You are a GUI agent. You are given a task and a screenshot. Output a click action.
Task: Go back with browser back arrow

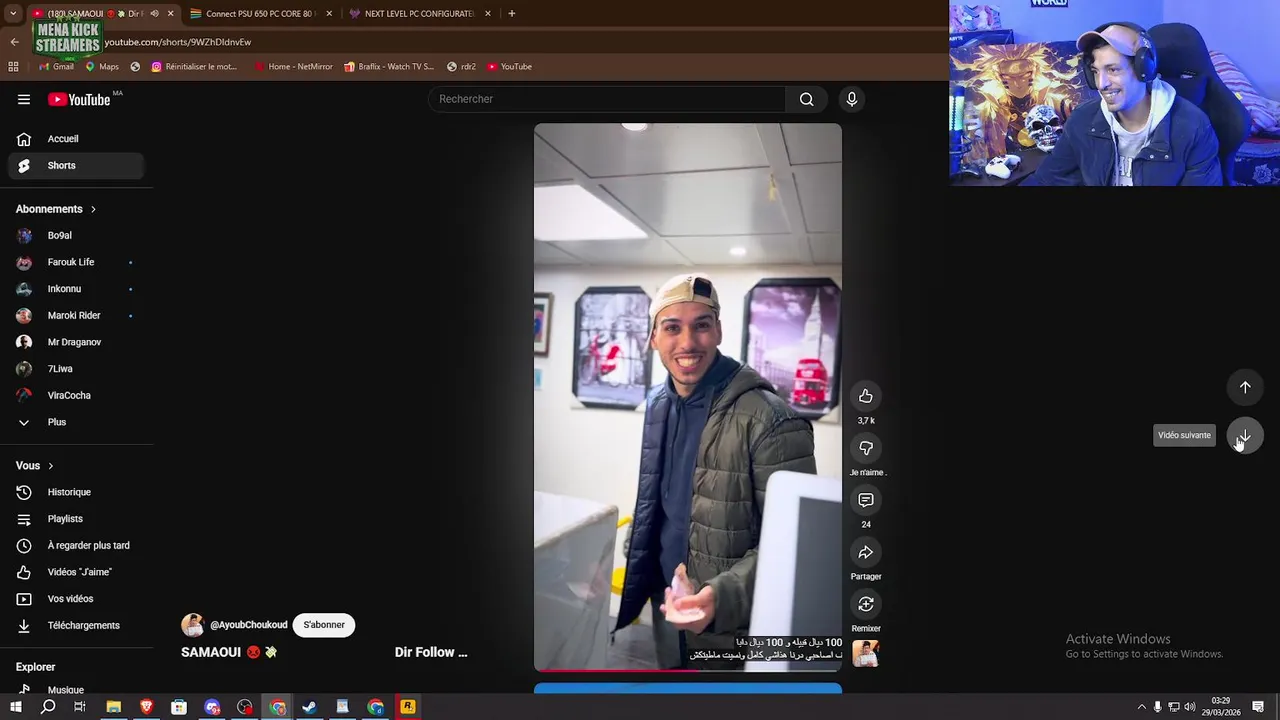click(14, 42)
